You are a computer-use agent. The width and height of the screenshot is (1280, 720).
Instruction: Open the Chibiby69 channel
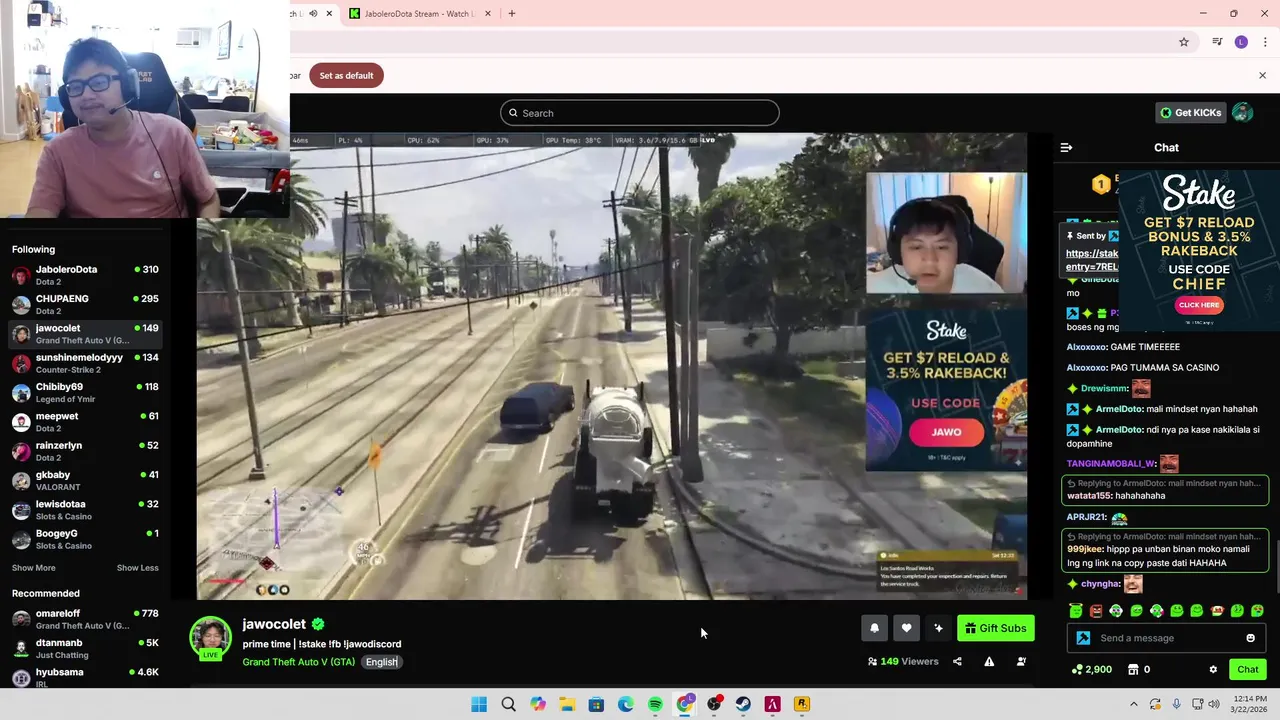[x=85, y=392]
